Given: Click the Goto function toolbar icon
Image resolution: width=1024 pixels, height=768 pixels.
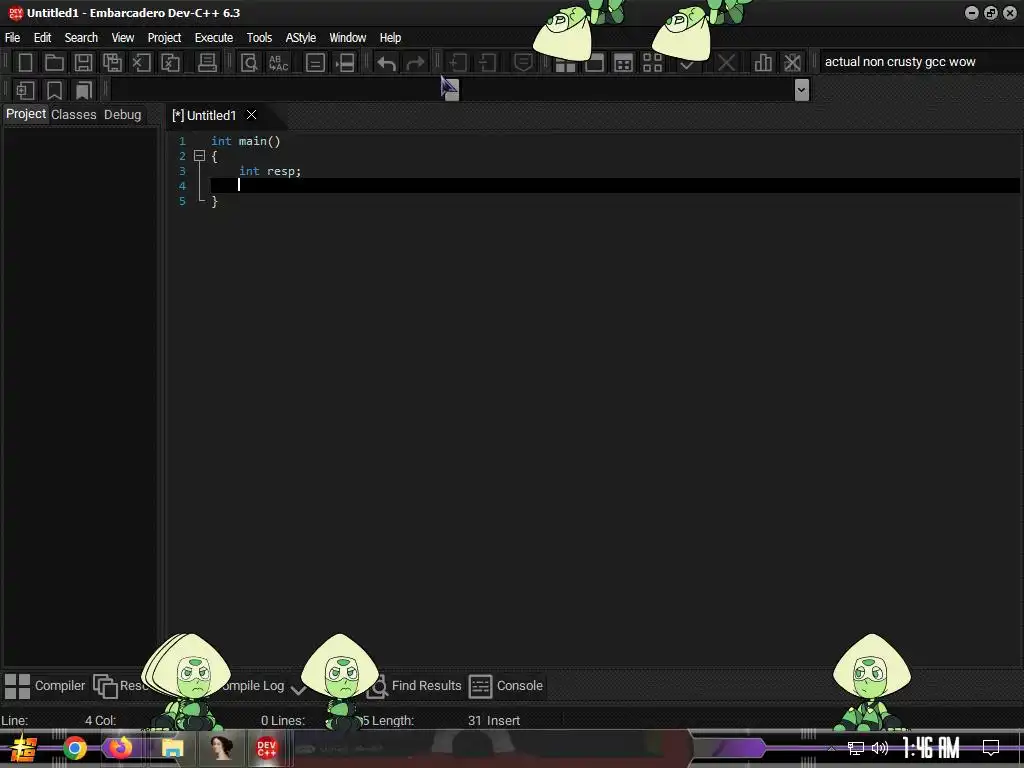Looking at the screenshot, I should click(315, 63).
